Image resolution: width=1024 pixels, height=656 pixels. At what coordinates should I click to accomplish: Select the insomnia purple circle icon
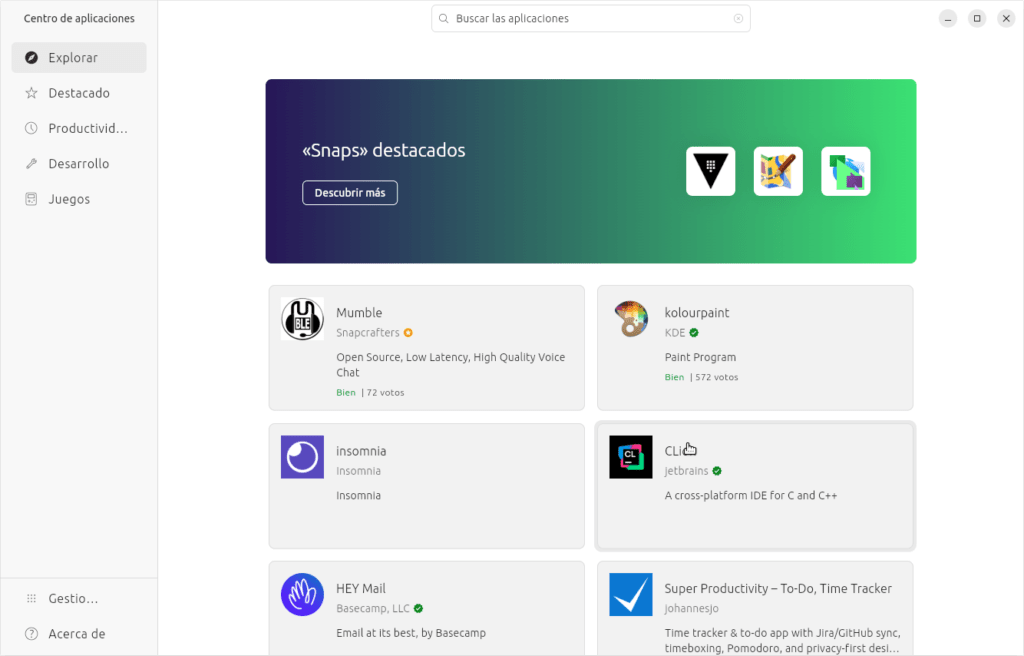[302, 457]
